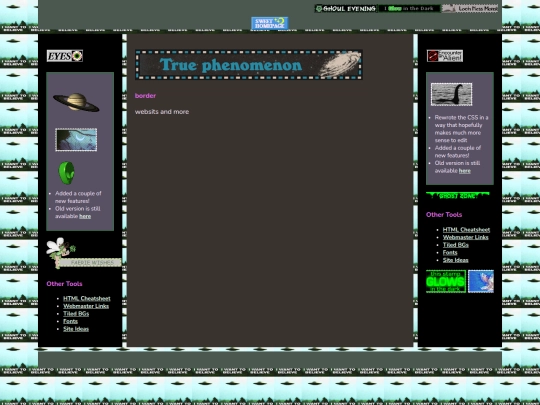This screenshot has height=405, width=540.
Task: Click the Saturn planet image
Action: click(76, 102)
